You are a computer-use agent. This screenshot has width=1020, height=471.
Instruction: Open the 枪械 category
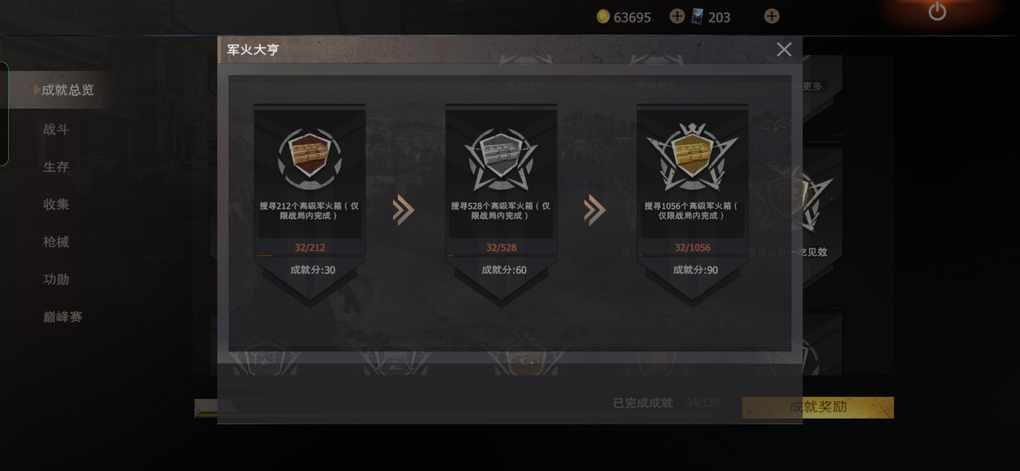pyautogui.click(x=56, y=242)
